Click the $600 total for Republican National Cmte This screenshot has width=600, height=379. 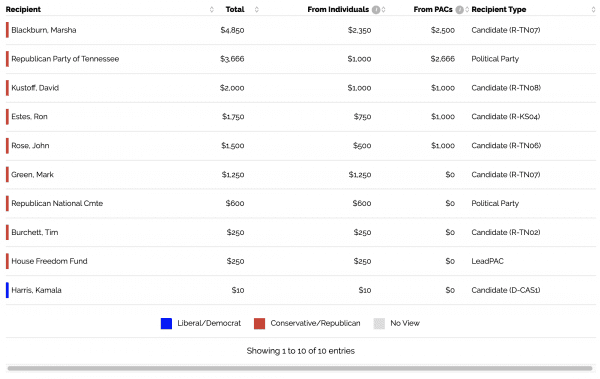point(235,204)
